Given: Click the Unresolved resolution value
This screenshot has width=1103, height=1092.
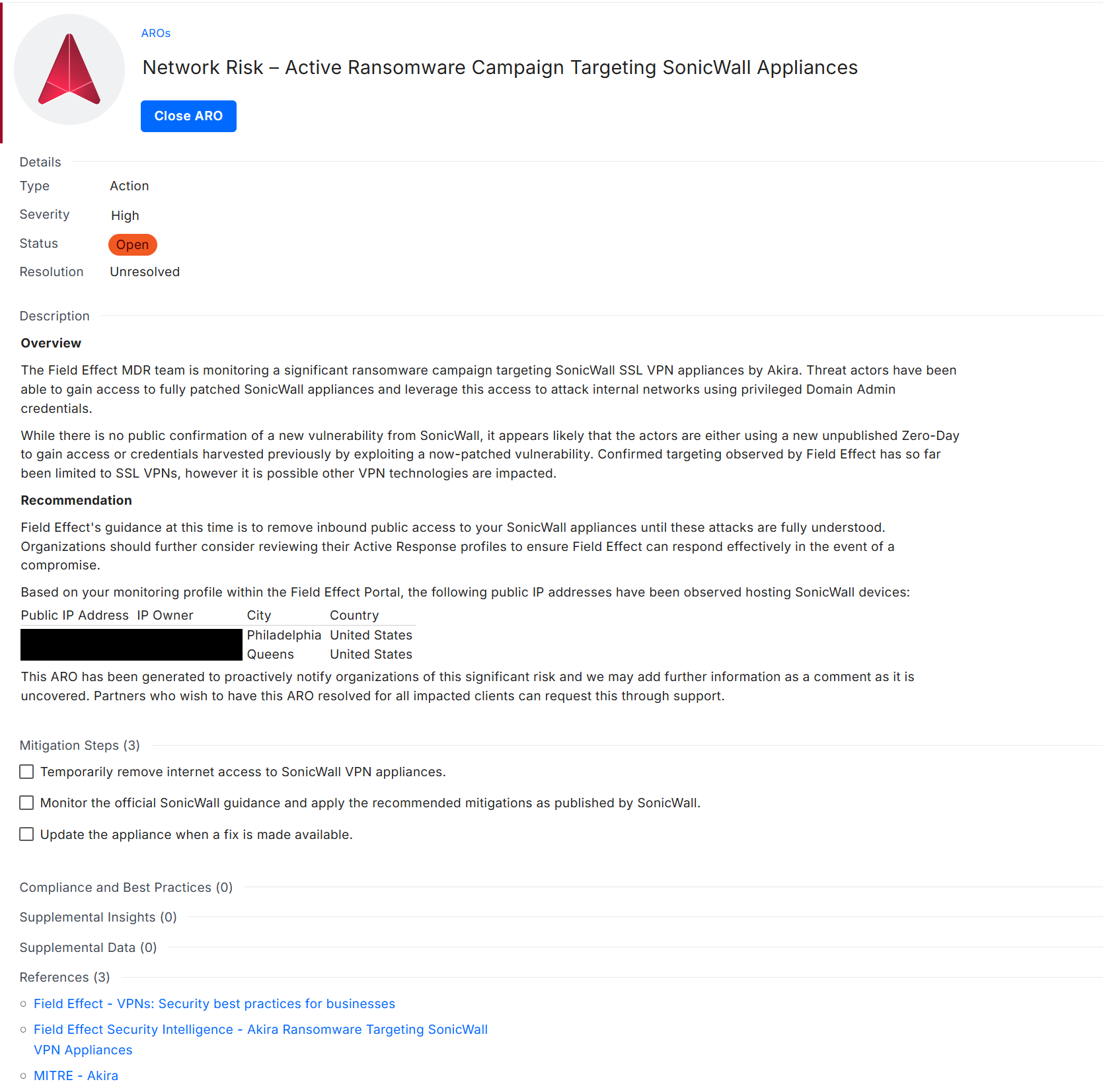Looking at the screenshot, I should coord(145,272).
